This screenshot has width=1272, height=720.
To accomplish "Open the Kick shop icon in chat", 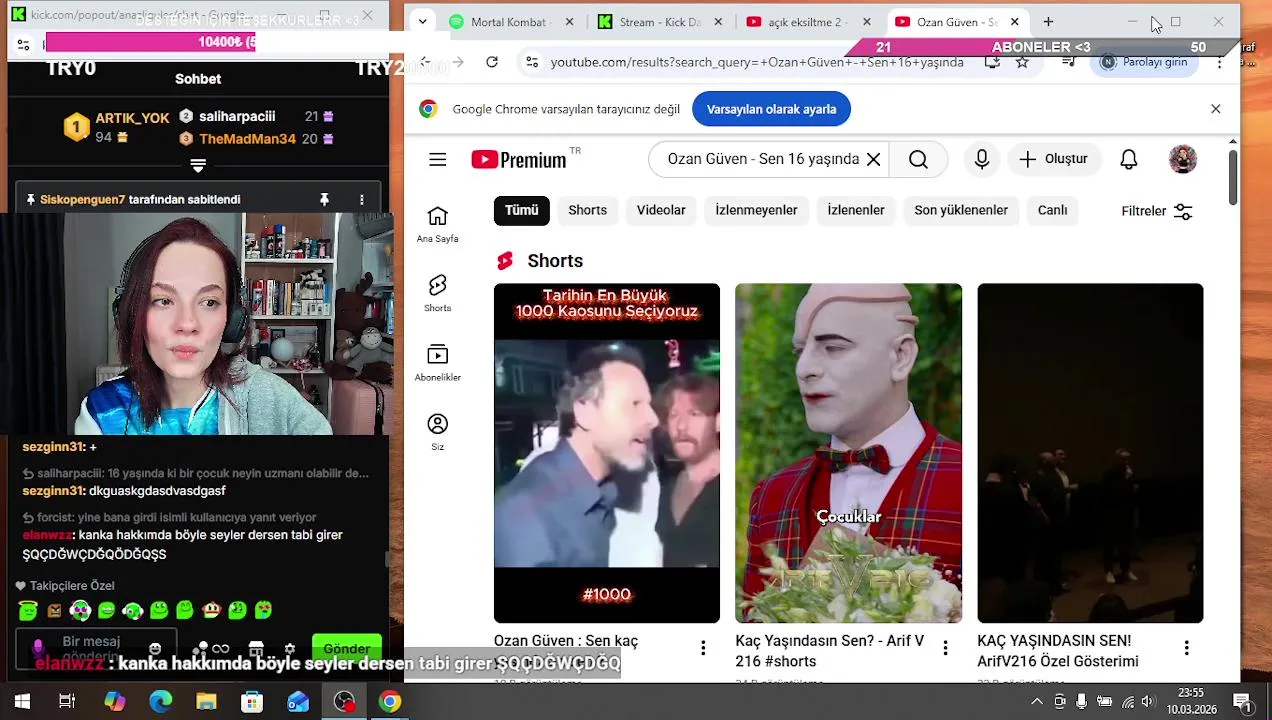I will coord(256,648).
